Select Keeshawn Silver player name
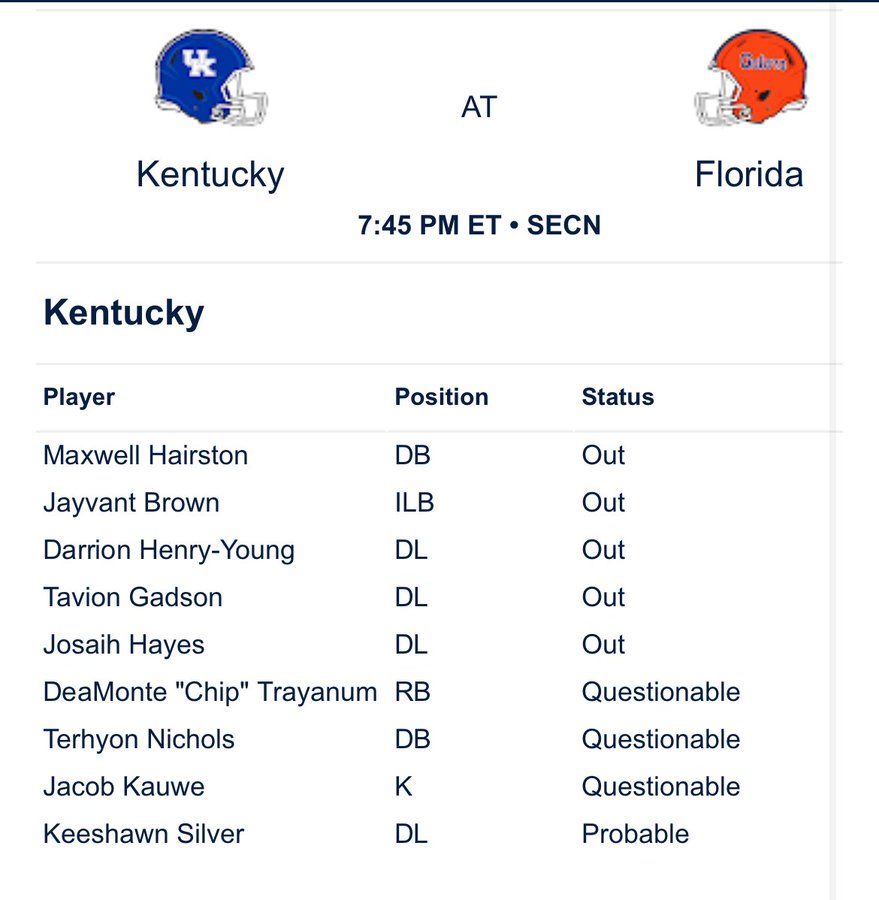This screenshot has height=900, width=879. 144,834
